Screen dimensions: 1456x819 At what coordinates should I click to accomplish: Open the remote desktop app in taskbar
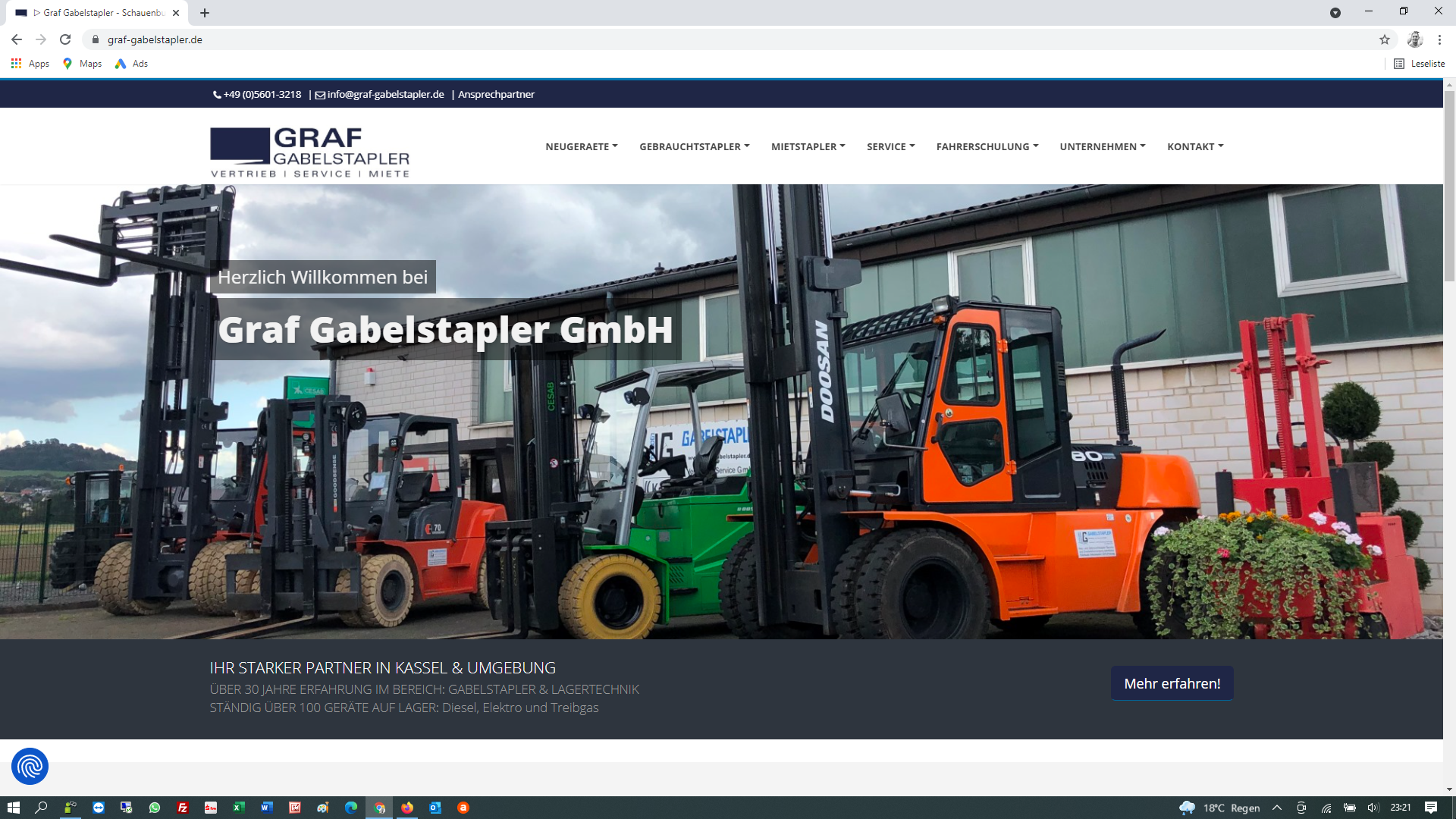[x=127, y=808]
